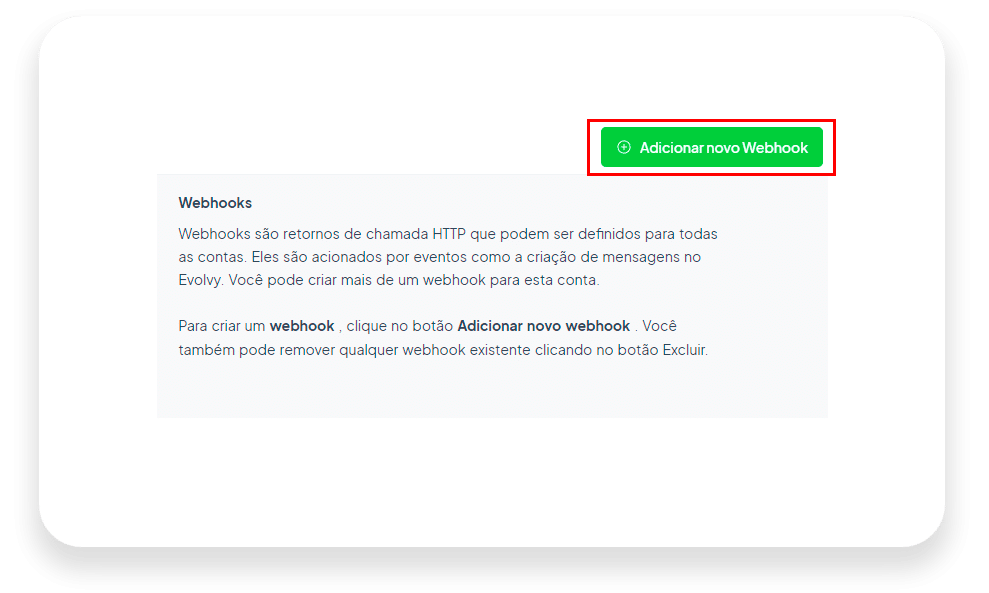Click the plus circle icon in green button

tap(624, 147)
